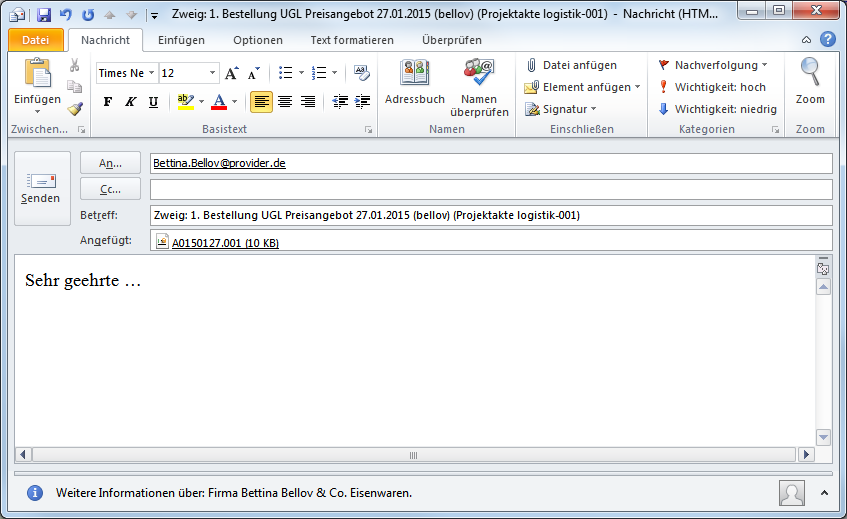Cut the selection with scissors icon
This screenshot has height=519, width=847.
point(75,65)
